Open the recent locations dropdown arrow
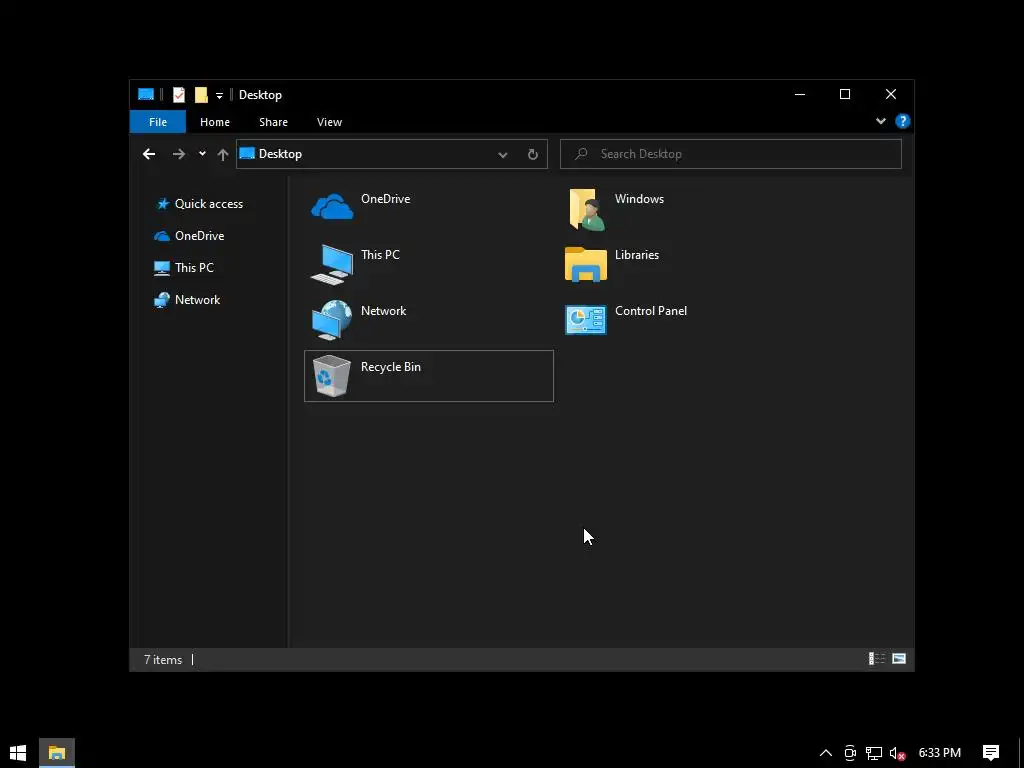Viewport: 1024px width, 768px height. (202, 153)
